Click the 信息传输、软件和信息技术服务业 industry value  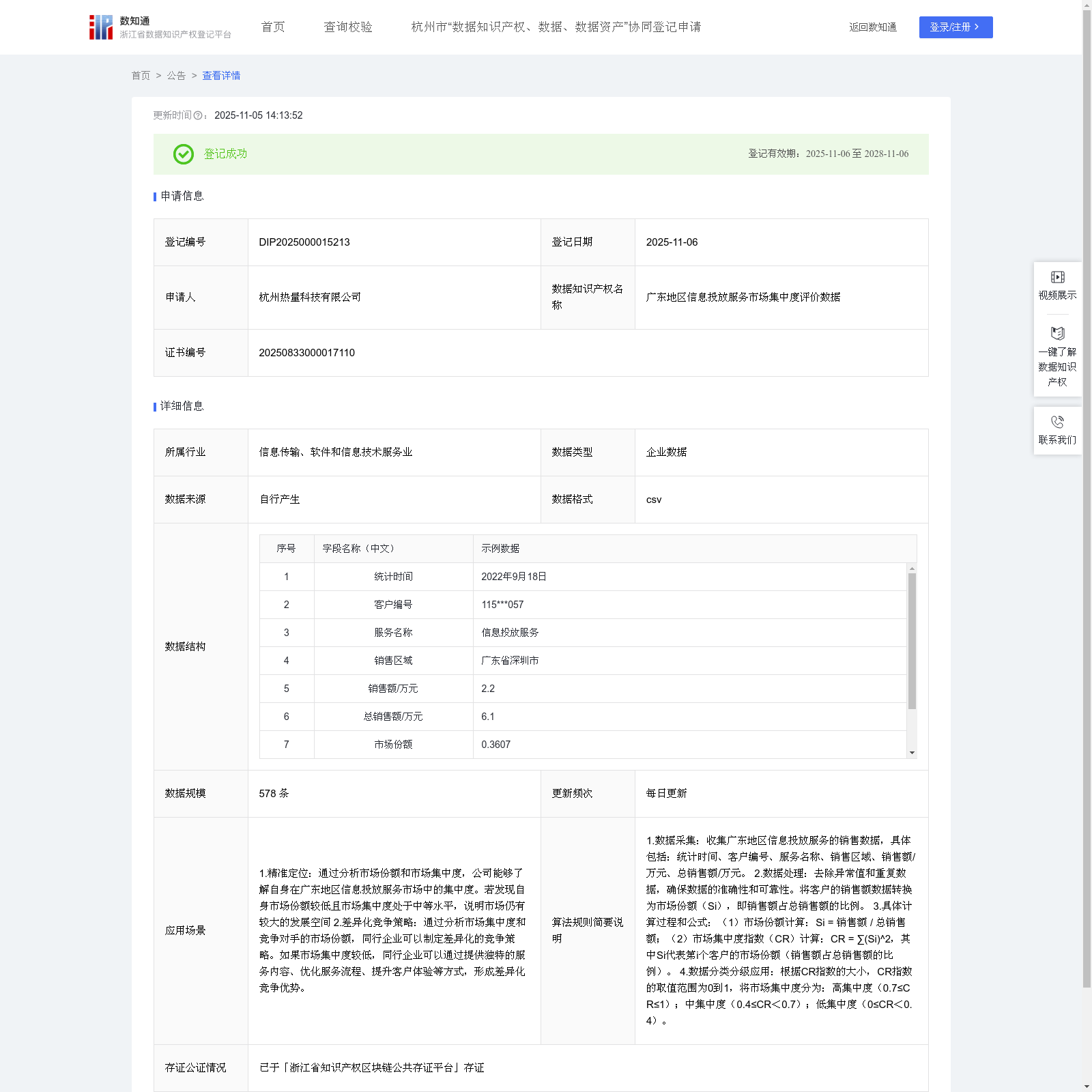(336, 452)
